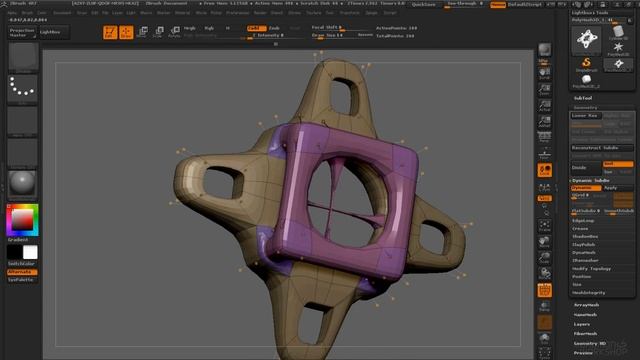640x360 pixels.
Task: Toggle the Persp perspective icon
Action: click(x=544, y=137)
